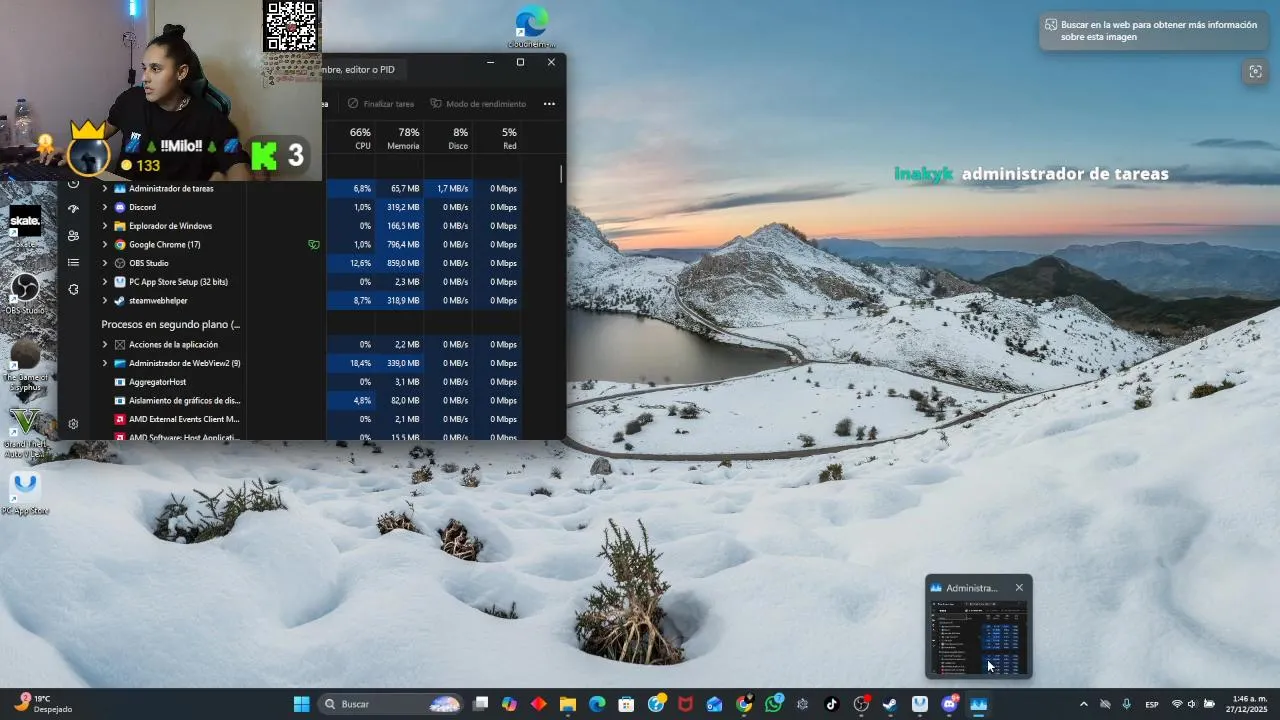Viewport: 1280px width, 720px height.
Task: Click the 18,4% CPU cell for WebView2
Action: click(x=352, y=363)
